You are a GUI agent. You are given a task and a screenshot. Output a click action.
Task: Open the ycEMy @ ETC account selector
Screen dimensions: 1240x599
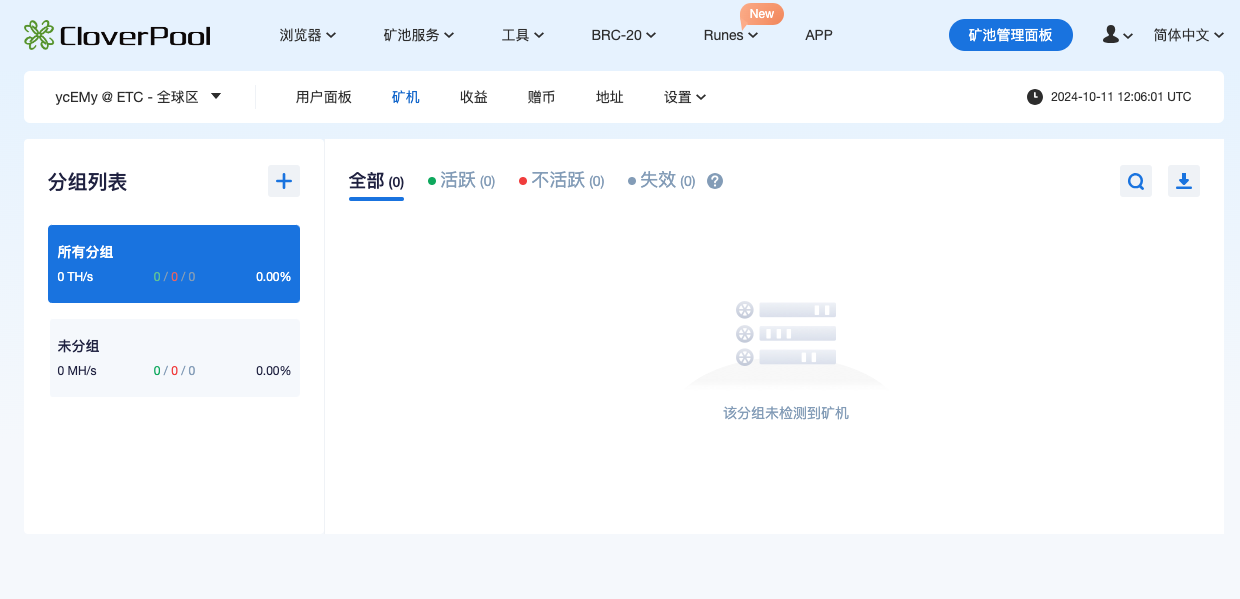(138, 97)
